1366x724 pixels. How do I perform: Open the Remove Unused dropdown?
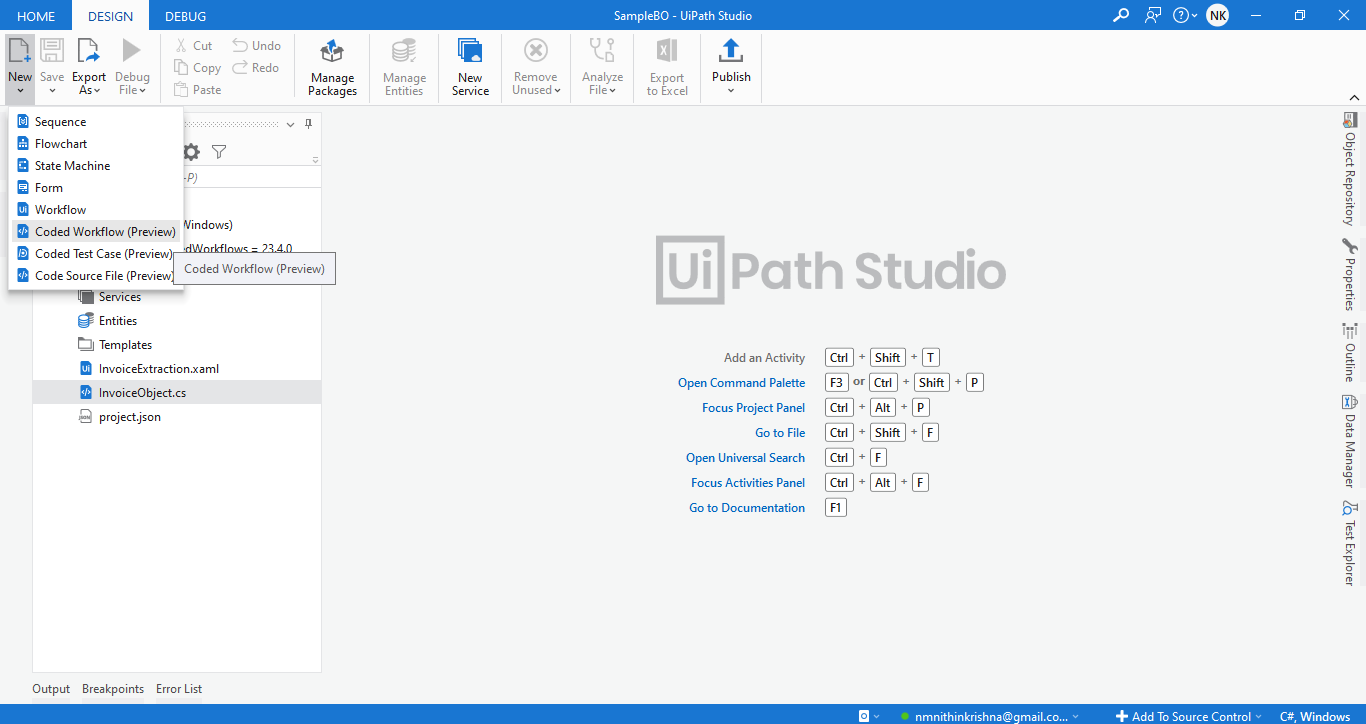coord(536,68)
